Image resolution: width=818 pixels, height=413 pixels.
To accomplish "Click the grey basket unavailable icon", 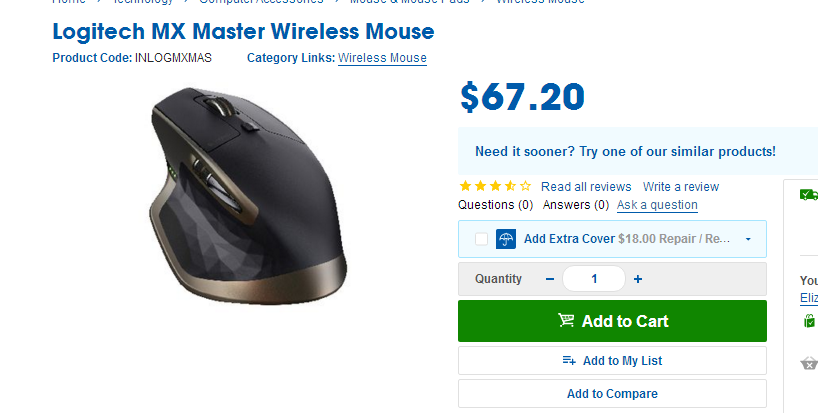I will tap(809, 363).
